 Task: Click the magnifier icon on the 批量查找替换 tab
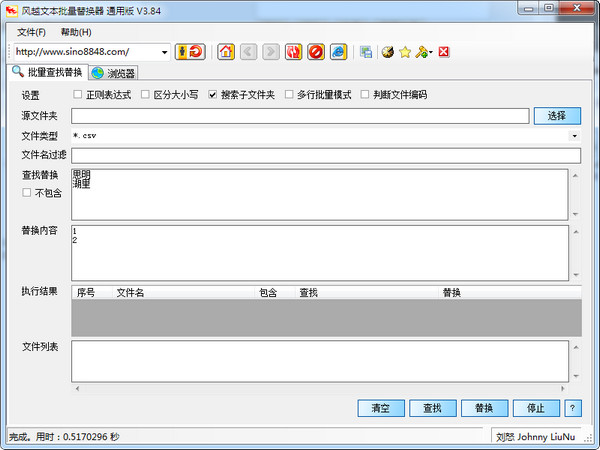pos(18,71)
